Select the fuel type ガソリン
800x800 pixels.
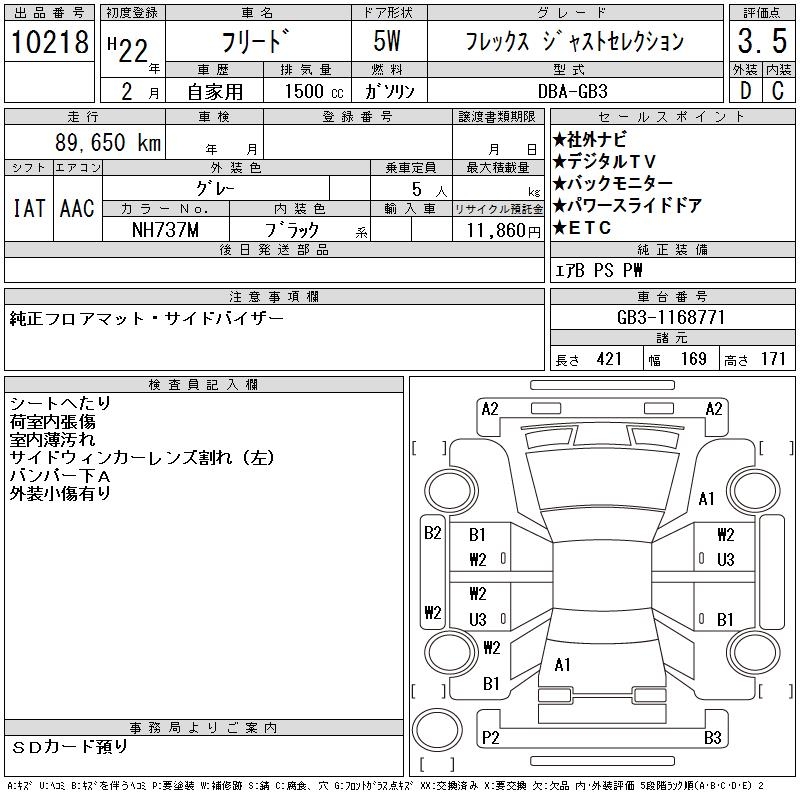click(x=390, y=91)
